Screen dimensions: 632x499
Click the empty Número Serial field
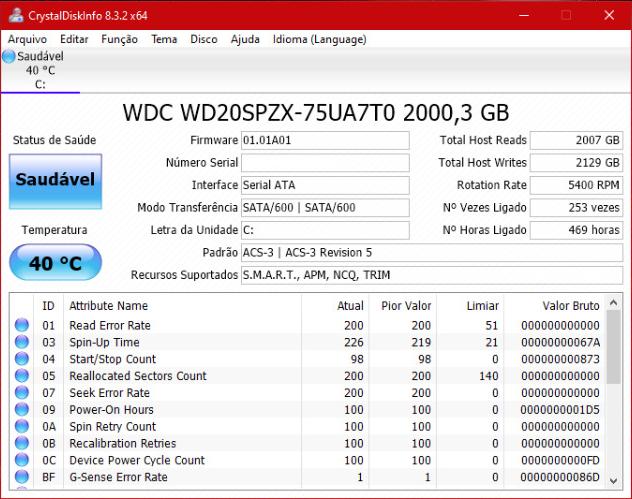click(x=325, y=163)
